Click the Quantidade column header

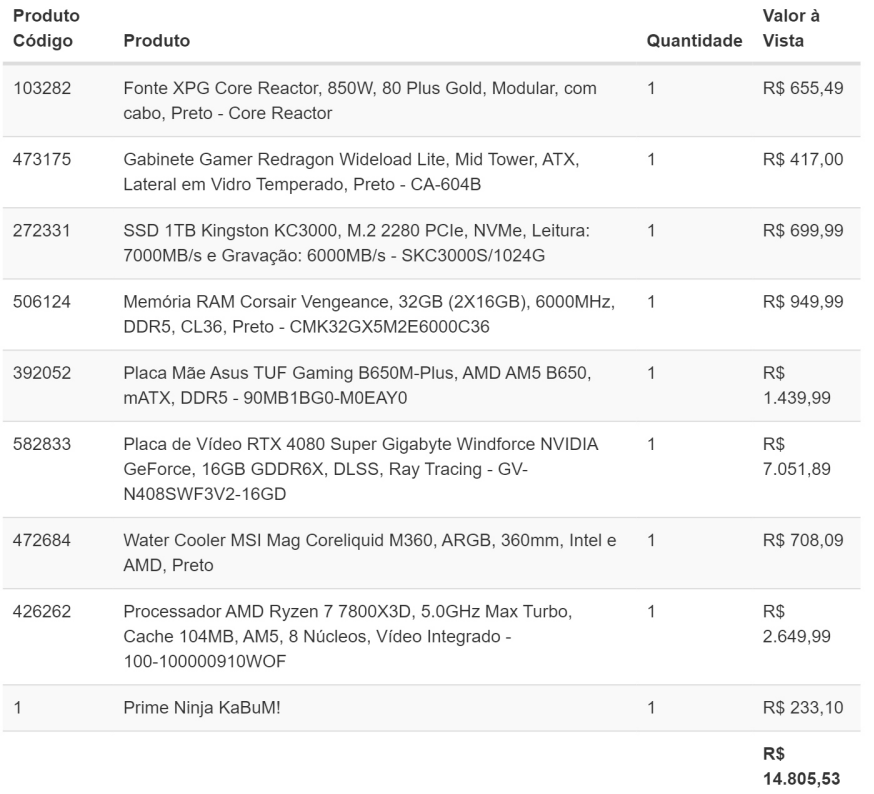[694, 41]
